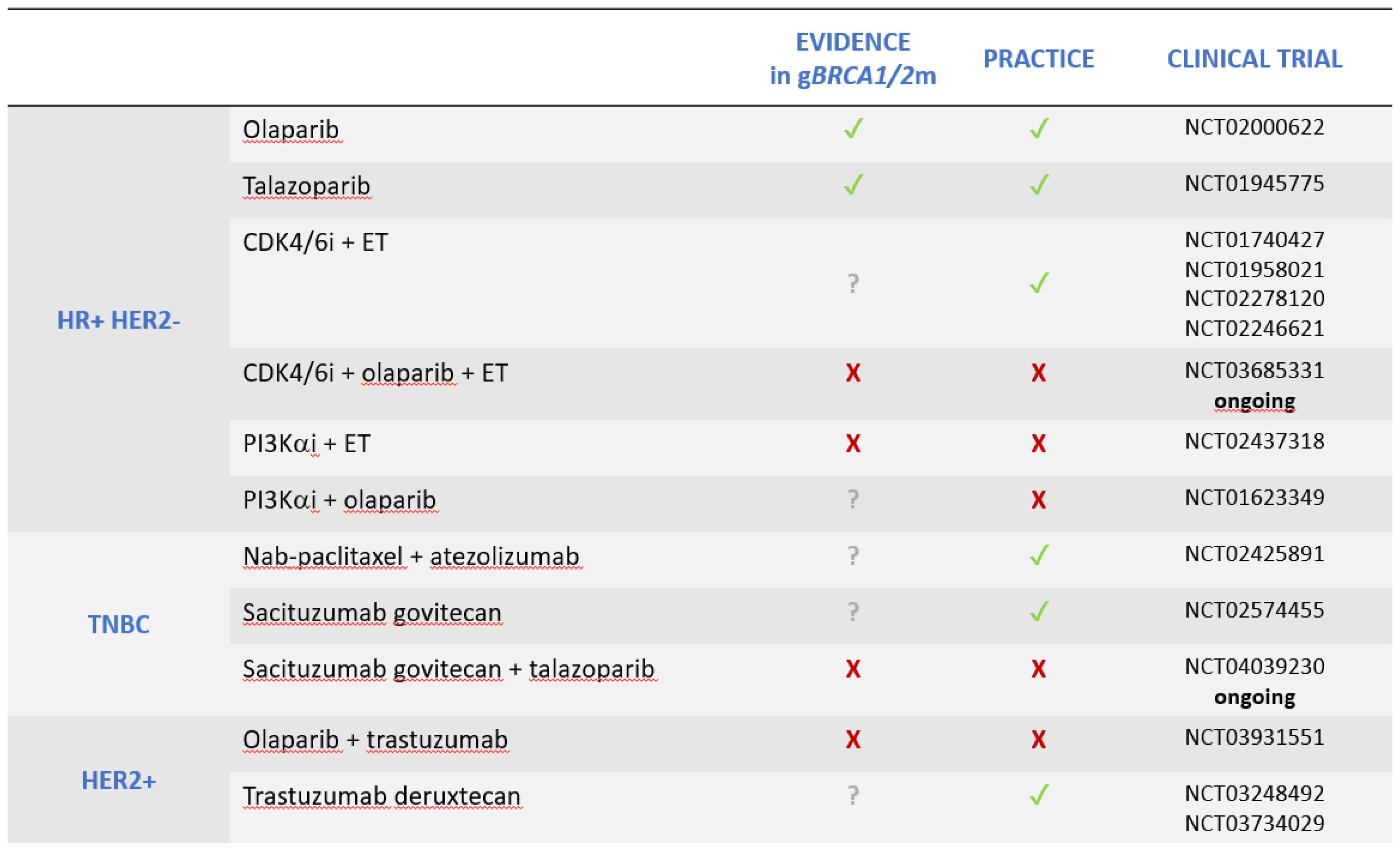Click the practice checkmark for Trastuzumab deruxtecan
1400x851 pixels.
[x=1039, y=795]
